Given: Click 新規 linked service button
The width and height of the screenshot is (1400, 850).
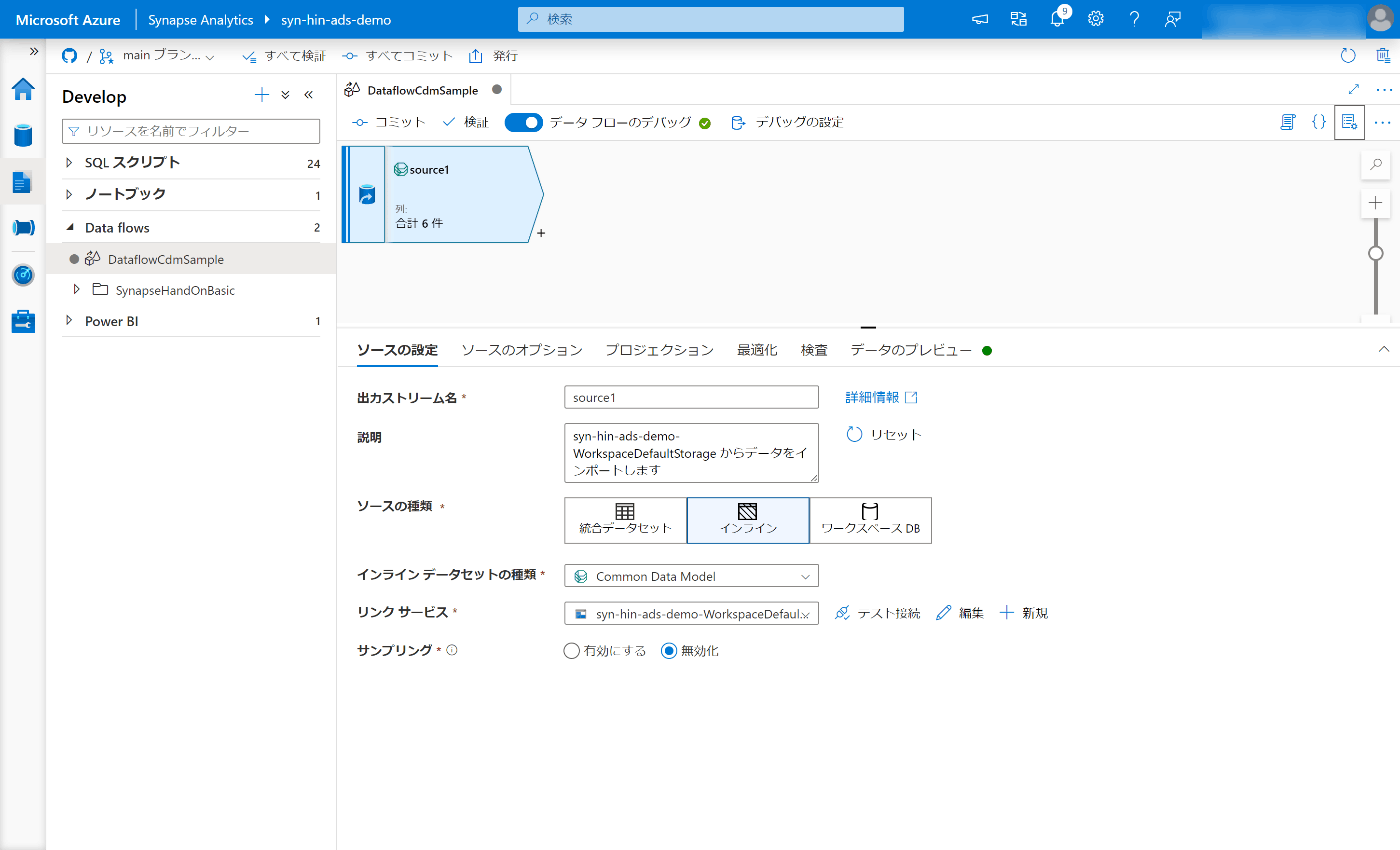Looking at the screenshot, I should tap(1023, 613).
